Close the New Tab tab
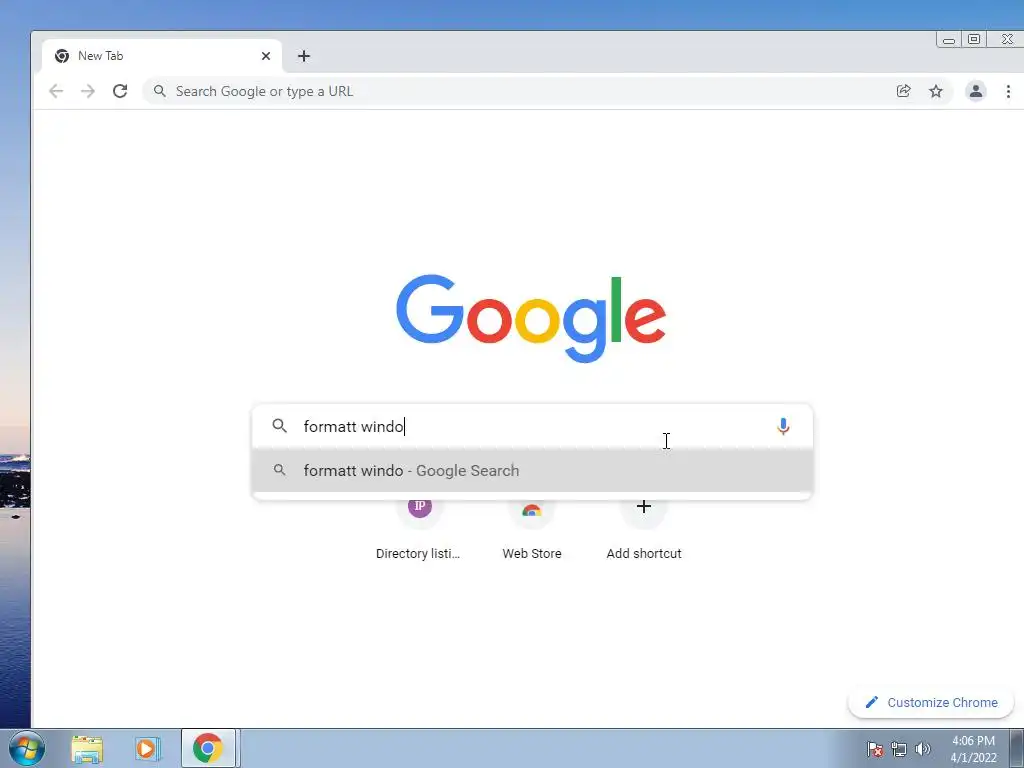Viewport: 1024px width, 768px height. pos(266,56)
